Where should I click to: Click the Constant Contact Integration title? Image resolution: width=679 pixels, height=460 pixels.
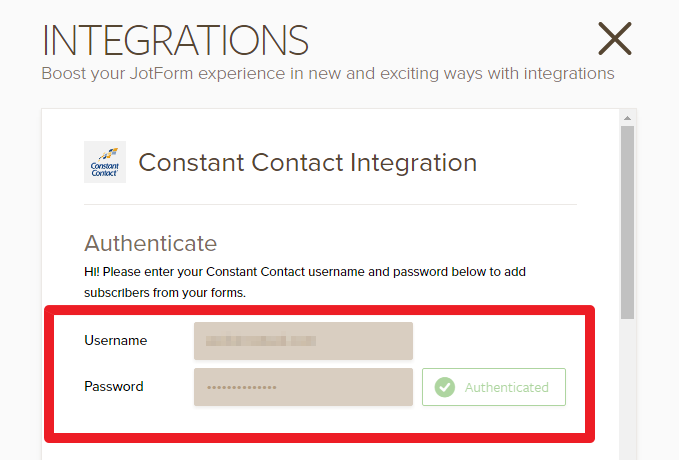307,162
